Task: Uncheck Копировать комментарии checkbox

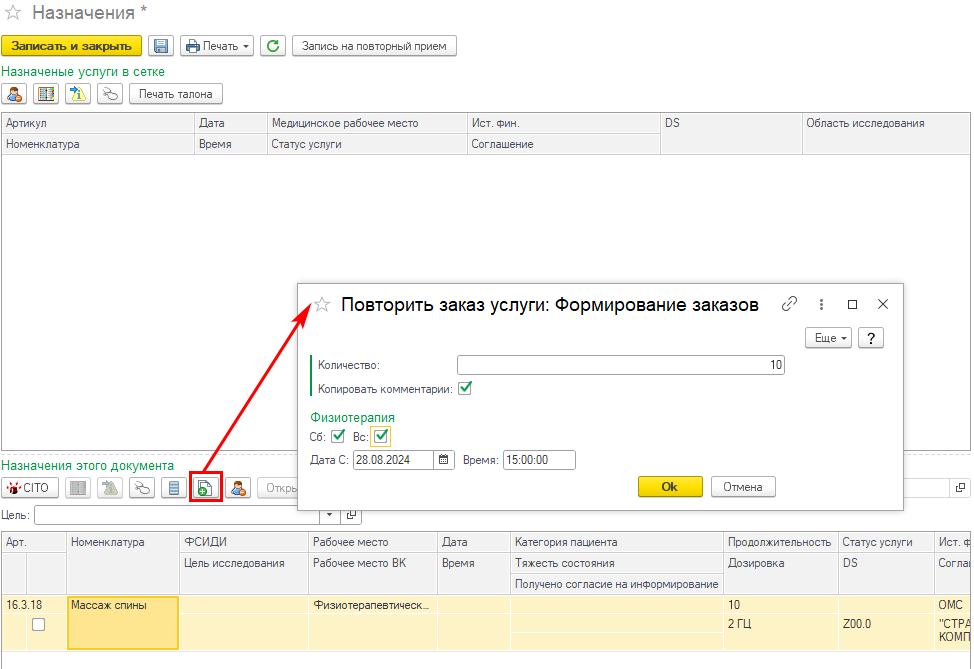Action: pos(464,388)
